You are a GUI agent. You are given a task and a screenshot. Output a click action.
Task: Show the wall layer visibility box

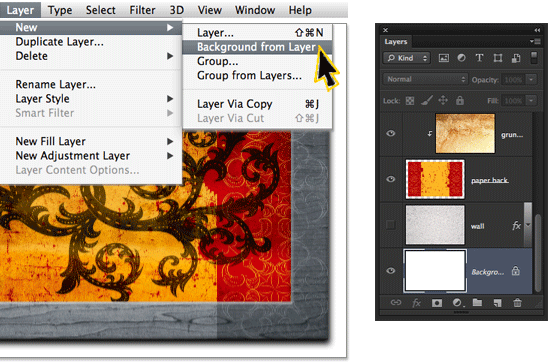click(x=391, y=225)
